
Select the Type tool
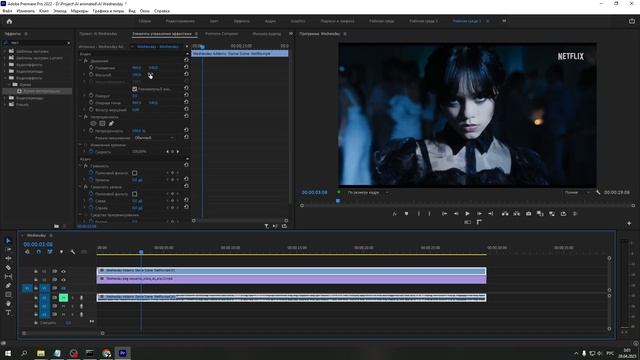[x=8, y=312]
